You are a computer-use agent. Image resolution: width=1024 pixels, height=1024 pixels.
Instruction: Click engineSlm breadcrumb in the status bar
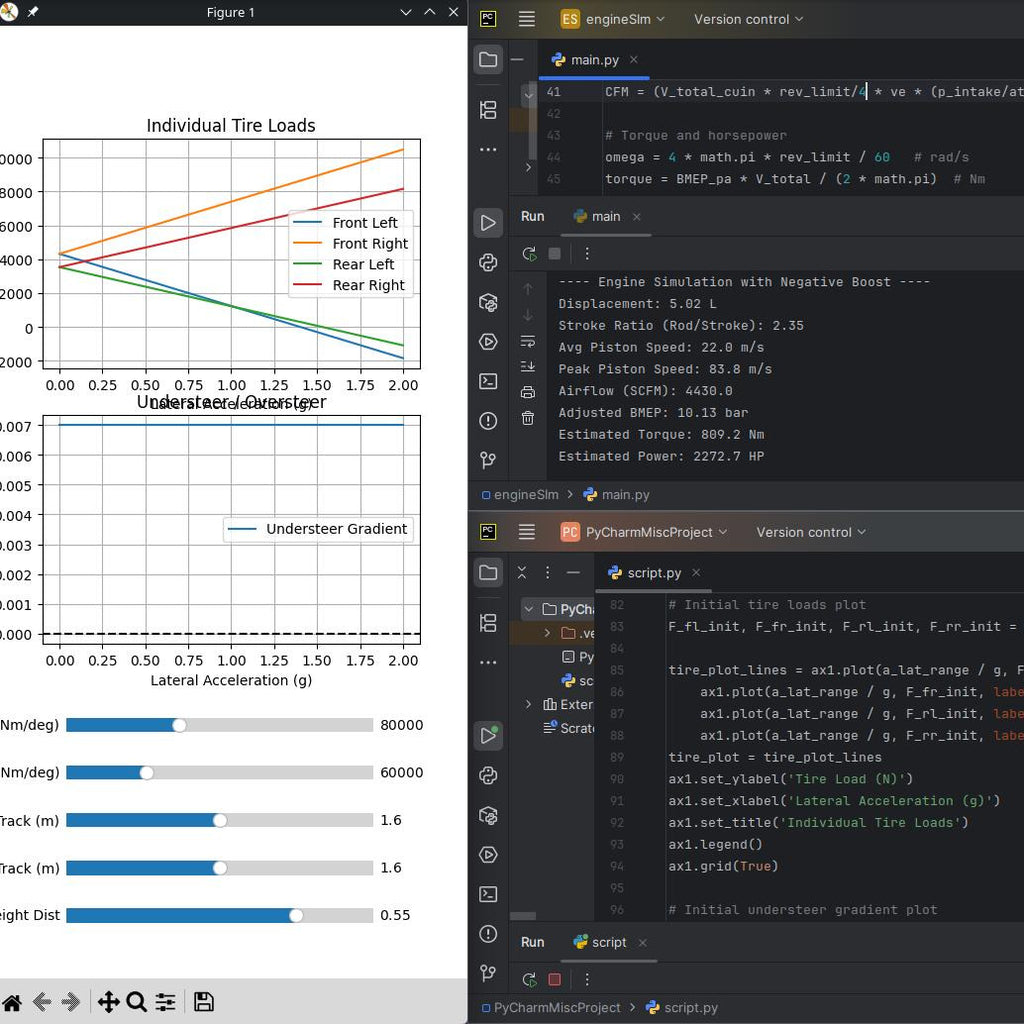(526, 494)
